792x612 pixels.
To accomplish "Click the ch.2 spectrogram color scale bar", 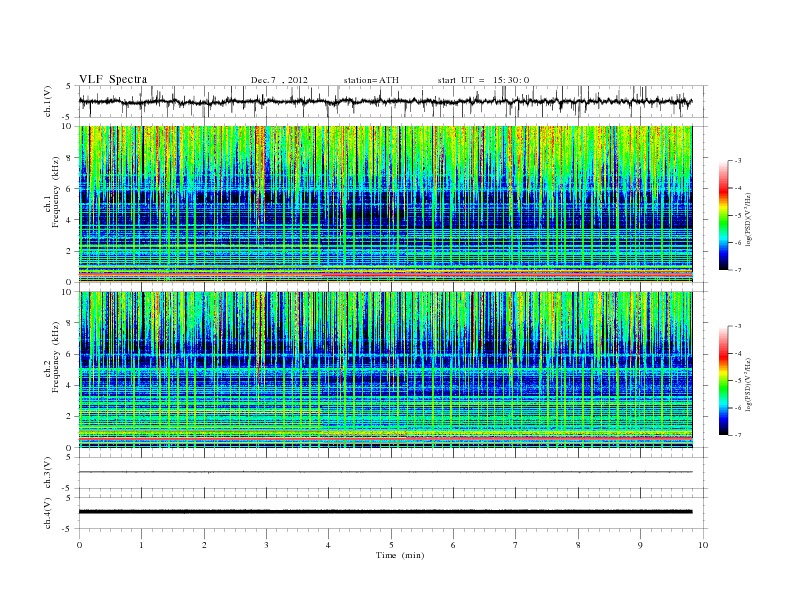I will point(723,381).
